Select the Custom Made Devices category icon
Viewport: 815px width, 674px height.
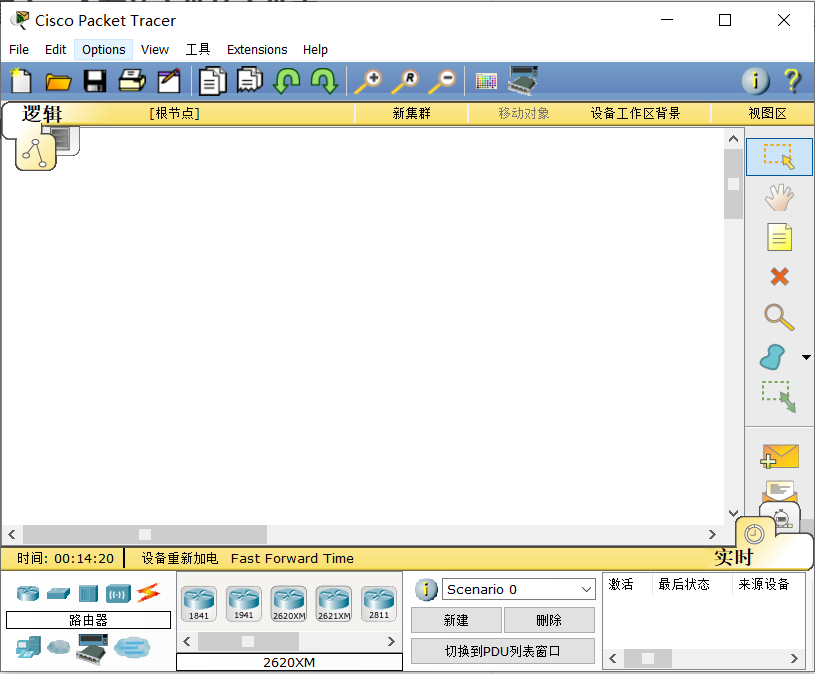92,648
